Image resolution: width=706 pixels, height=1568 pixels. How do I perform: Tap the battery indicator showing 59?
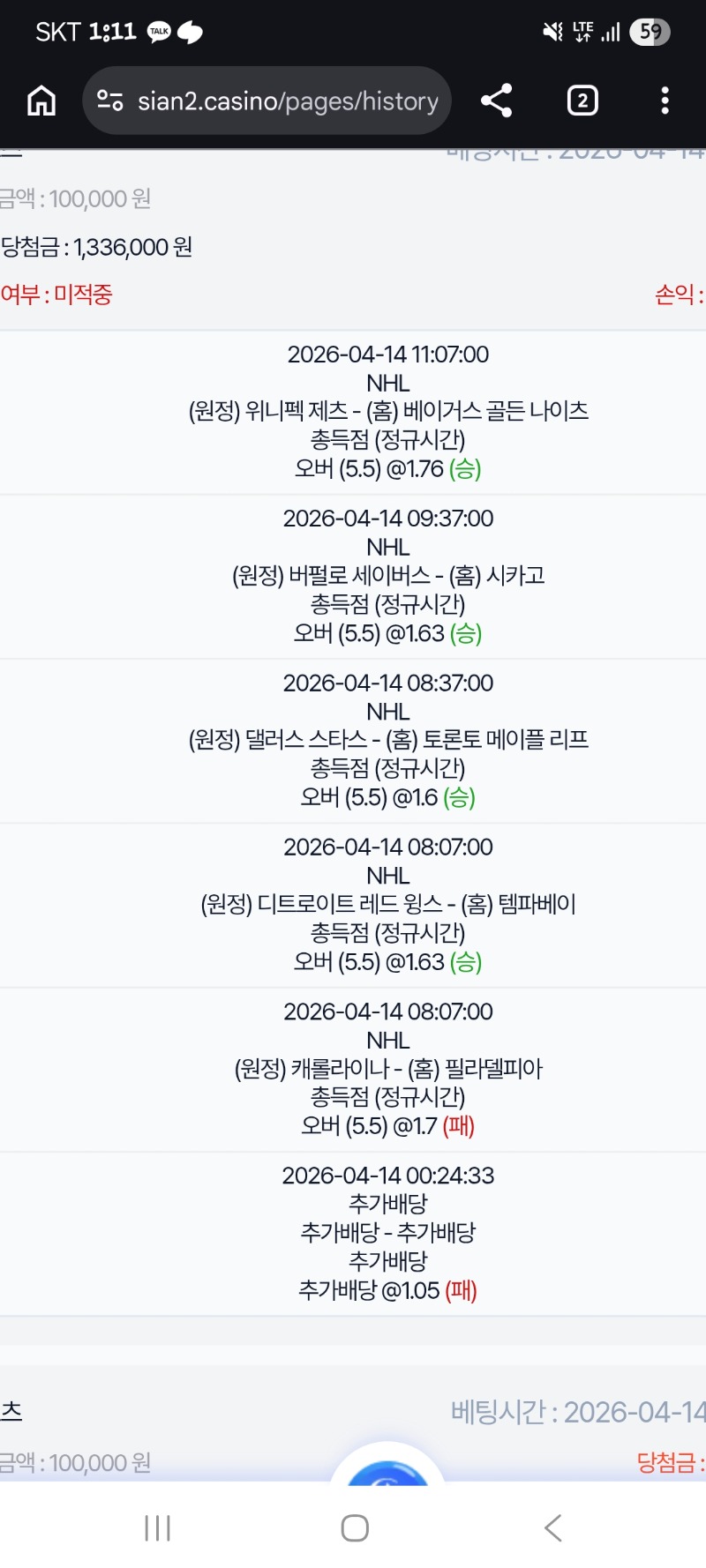tap(650, 33)
